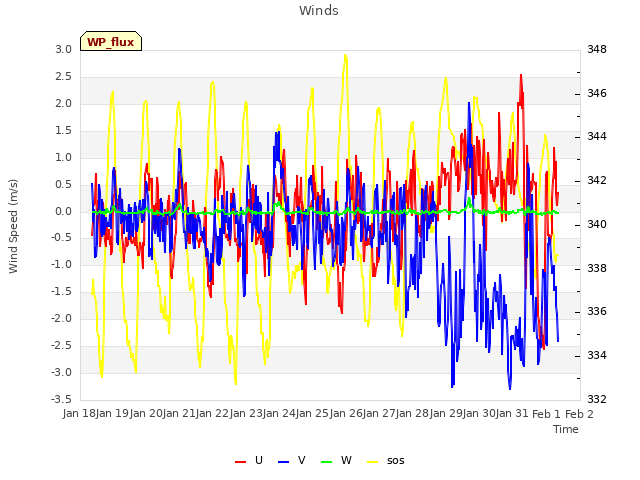Click the 2.5 left axis value
640x480 pixels.
pyautogui.click(x=64, y=77)
